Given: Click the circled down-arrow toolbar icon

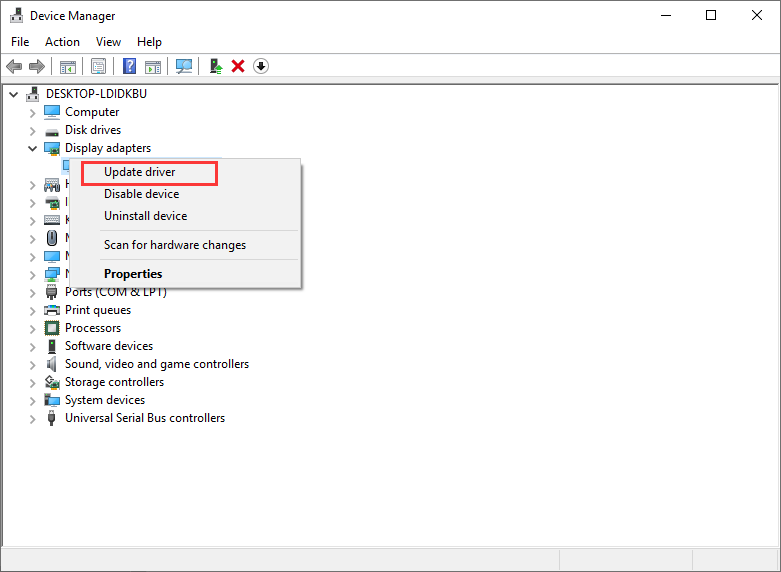Looking at the screenshot, I should pos(261,66).
